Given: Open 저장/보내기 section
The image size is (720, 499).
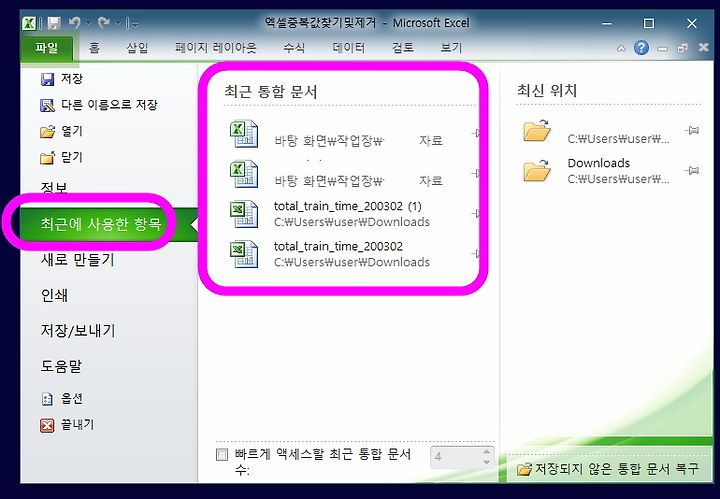Looking at the screenshot, I should pos(78,330).
